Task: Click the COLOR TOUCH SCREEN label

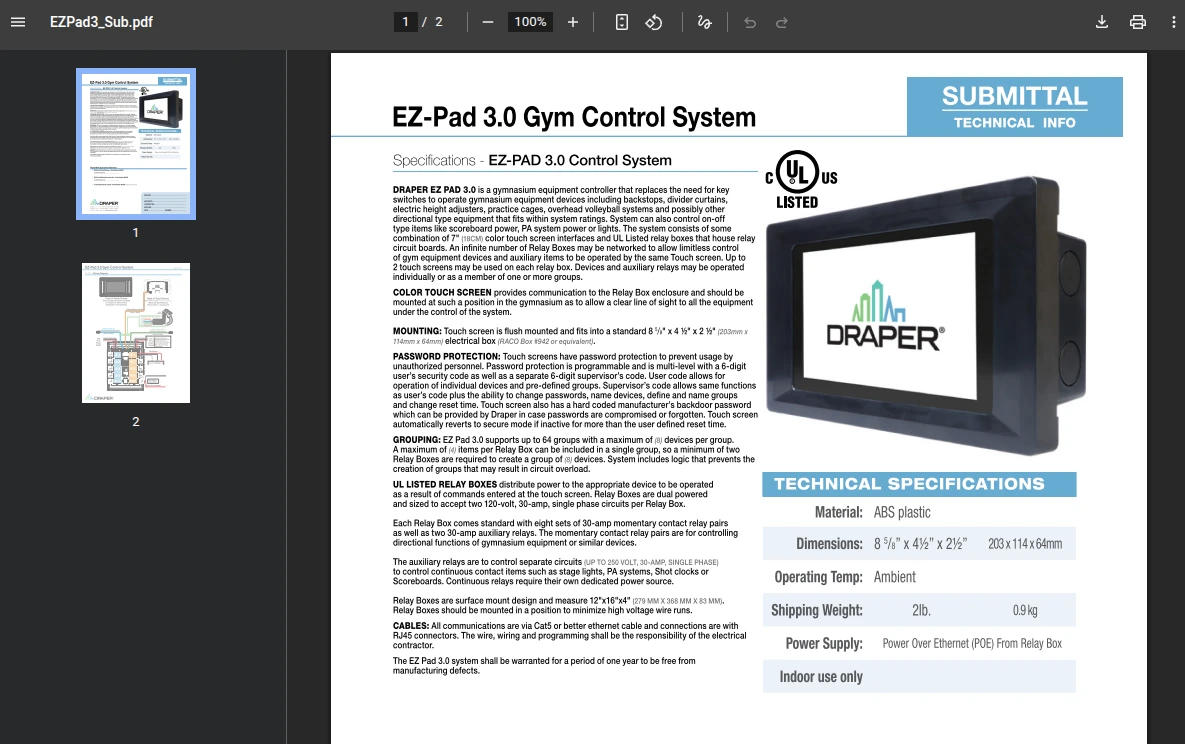Action: point(442,293)
